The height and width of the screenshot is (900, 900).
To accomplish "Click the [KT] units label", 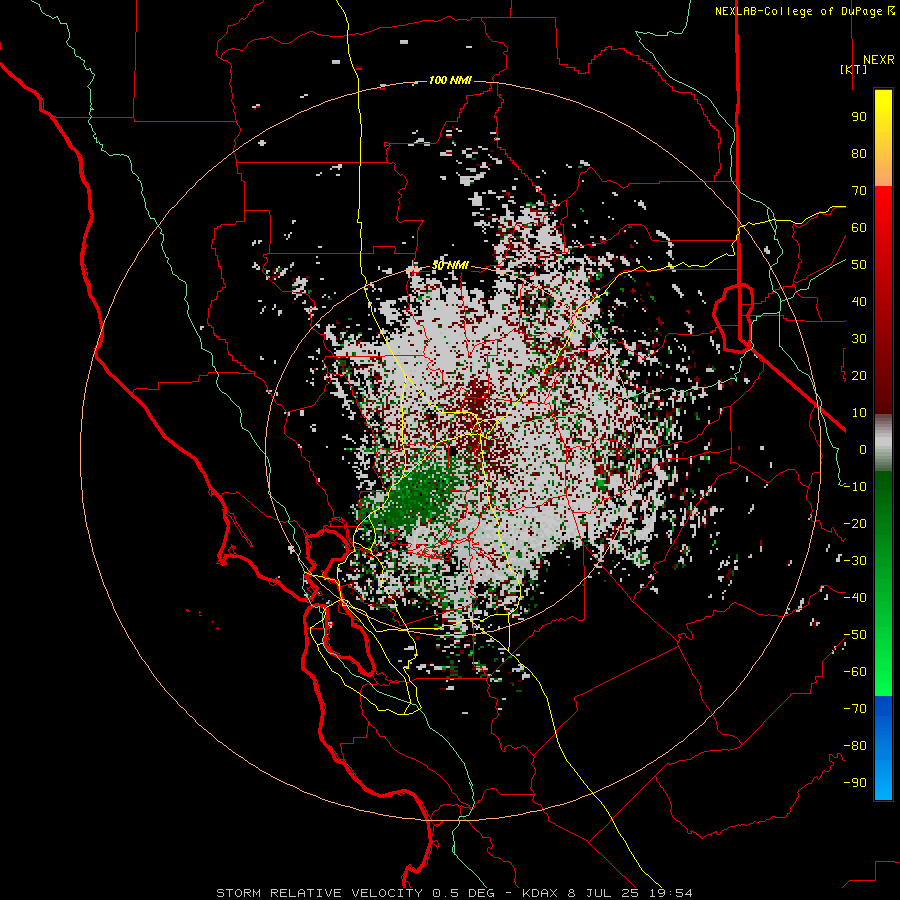I will coord(853,69).
